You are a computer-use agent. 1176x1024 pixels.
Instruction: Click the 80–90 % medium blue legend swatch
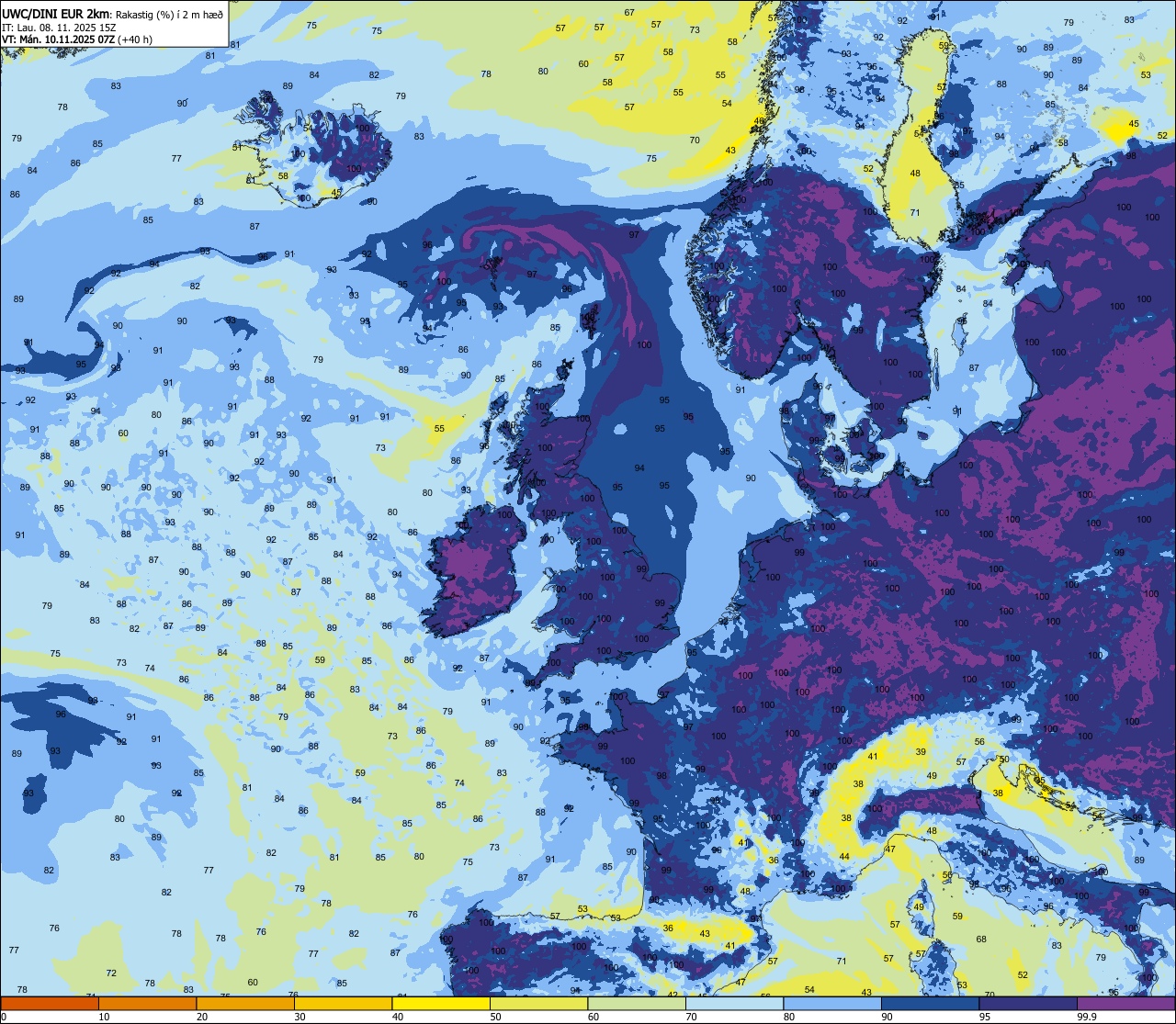coord(832,1003)
